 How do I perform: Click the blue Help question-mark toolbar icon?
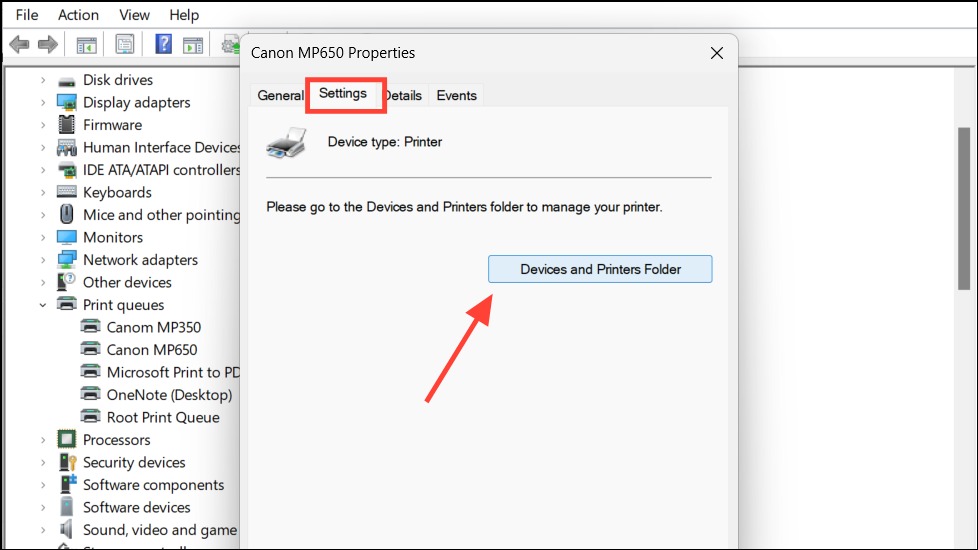coord(163,44)
